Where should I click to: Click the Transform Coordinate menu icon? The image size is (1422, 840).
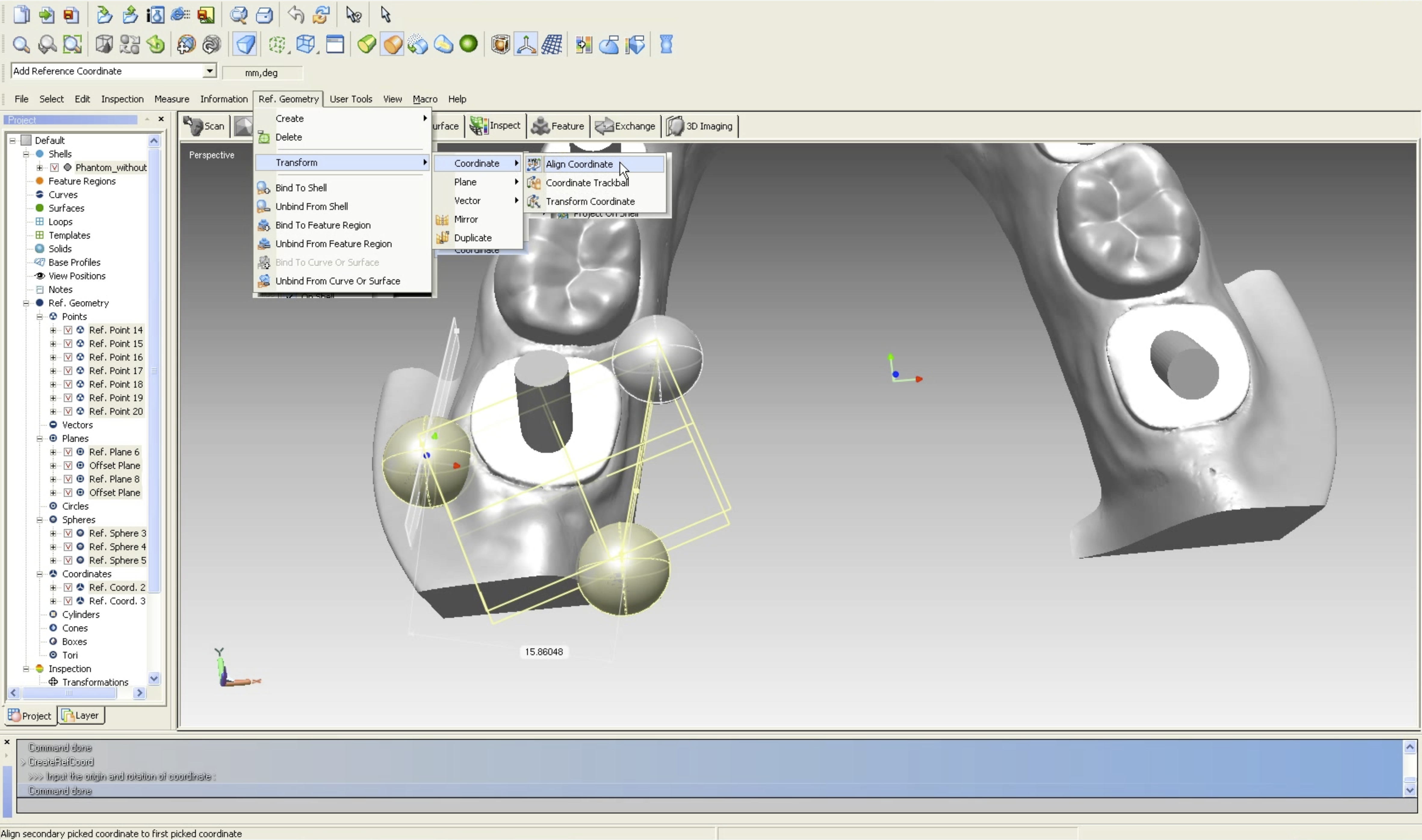coord(534,202)
